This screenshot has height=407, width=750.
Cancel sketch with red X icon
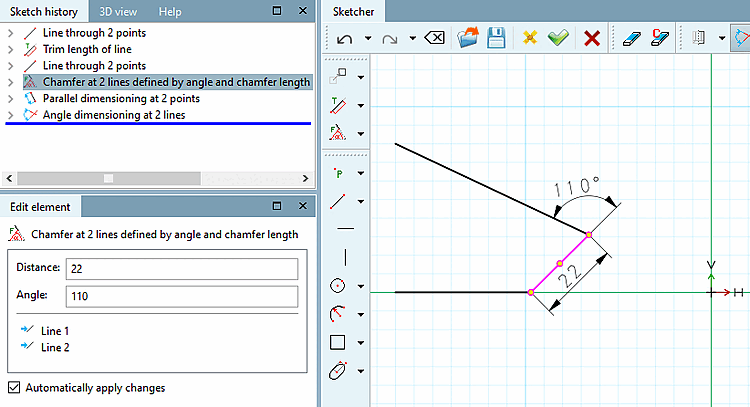592,38
